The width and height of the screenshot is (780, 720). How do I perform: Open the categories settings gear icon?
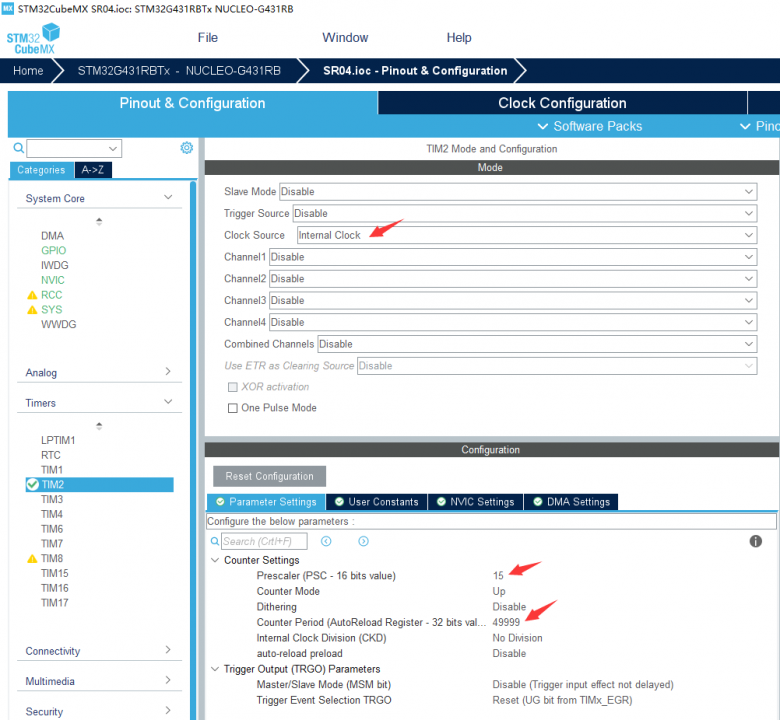[187, 148]
